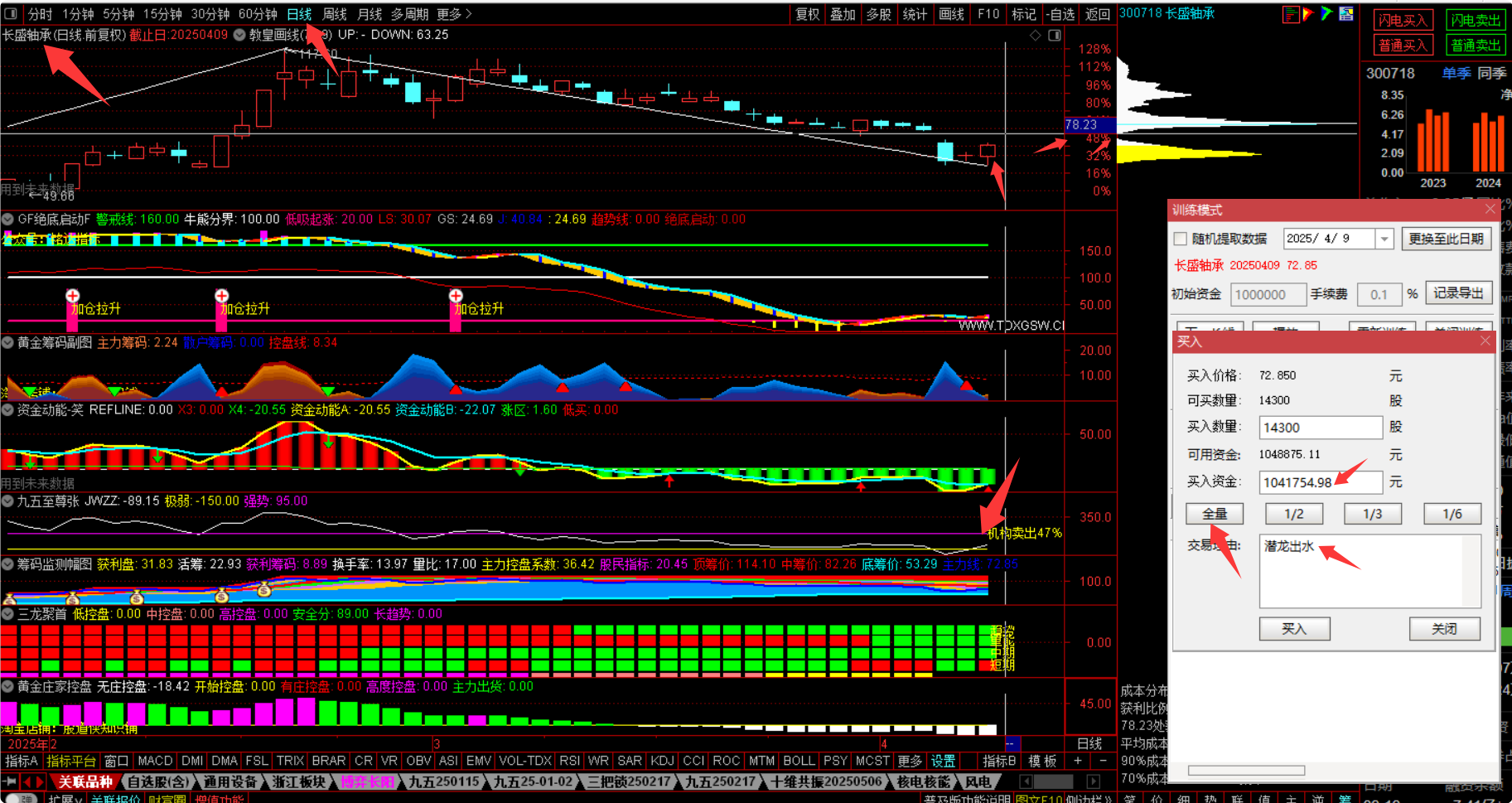Image resolution: width=1512 pixels, height=803 pixels.
Task: Click the round icon before 九五至尊张
Action: 8,501
